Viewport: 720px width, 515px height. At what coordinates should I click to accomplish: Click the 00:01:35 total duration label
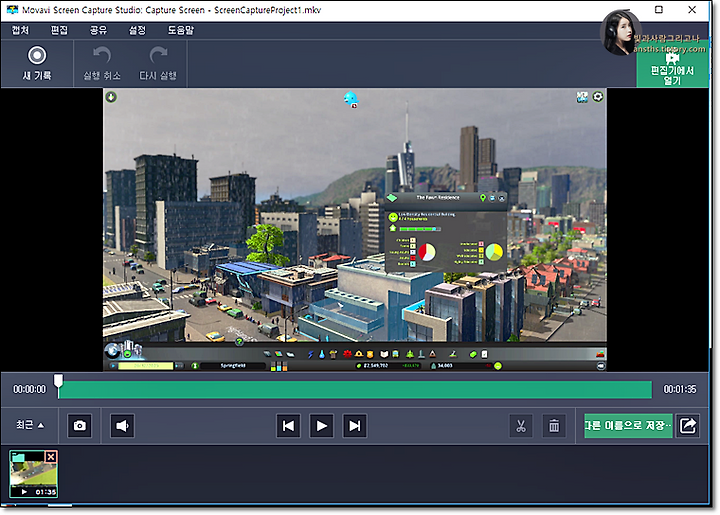[680, 389]
